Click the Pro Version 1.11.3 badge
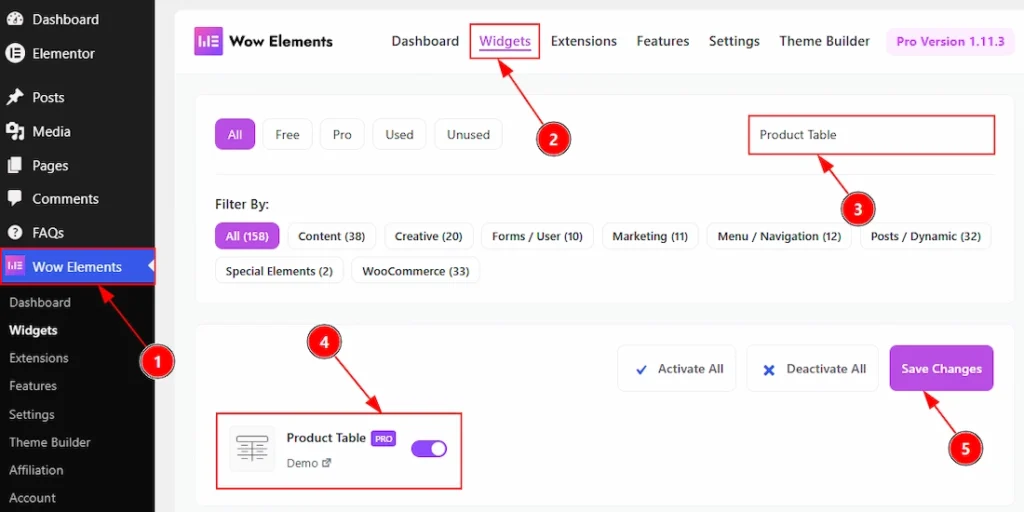The height and width of the screenshot is (512, 1024). point(950,41)
